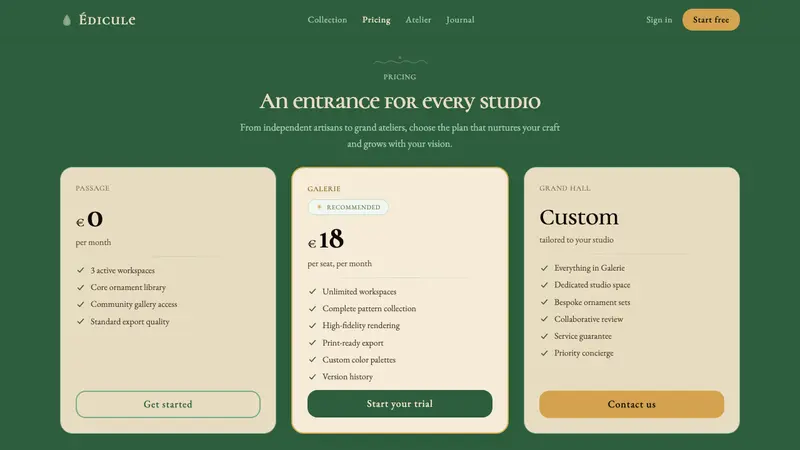Click checkmark beside Priority concierge

(544, 353)
